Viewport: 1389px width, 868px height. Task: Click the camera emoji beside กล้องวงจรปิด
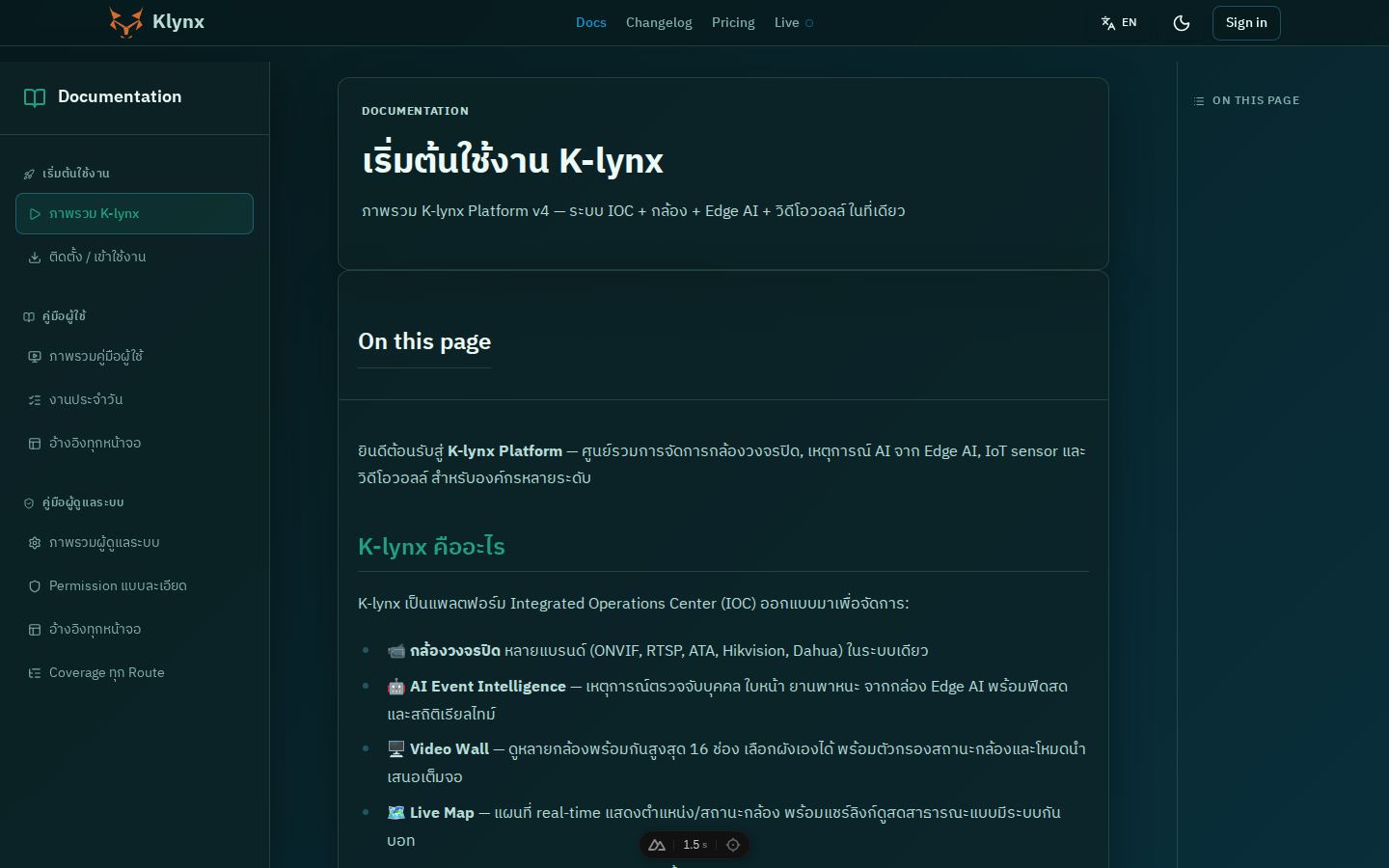(396, 650)
